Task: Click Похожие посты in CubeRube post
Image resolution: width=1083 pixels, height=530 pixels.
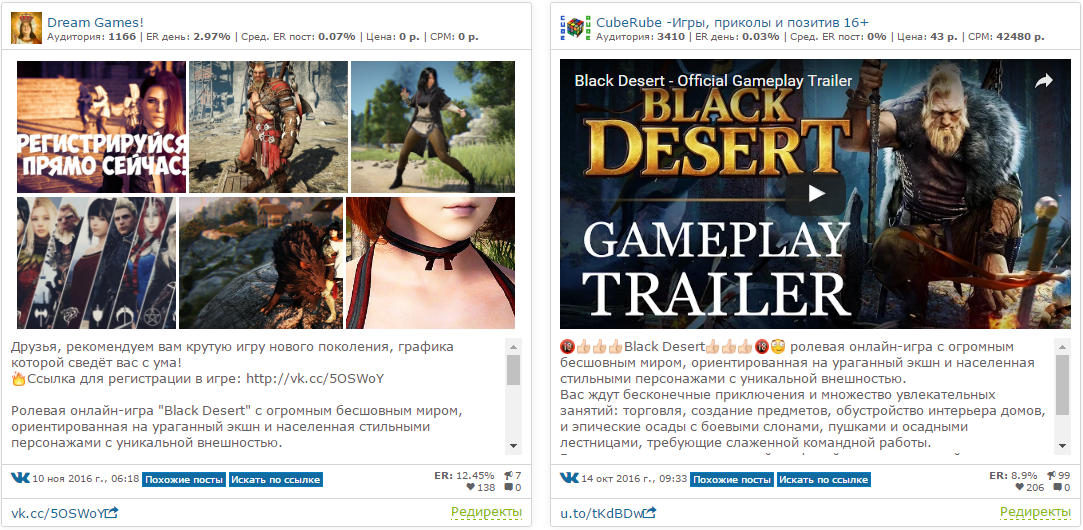Action: 732,480
